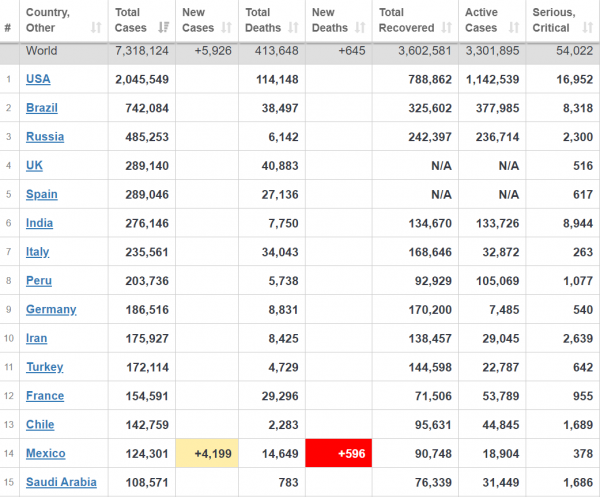
Task: Select France total deaths 29,296
Action: coord(280,396)
